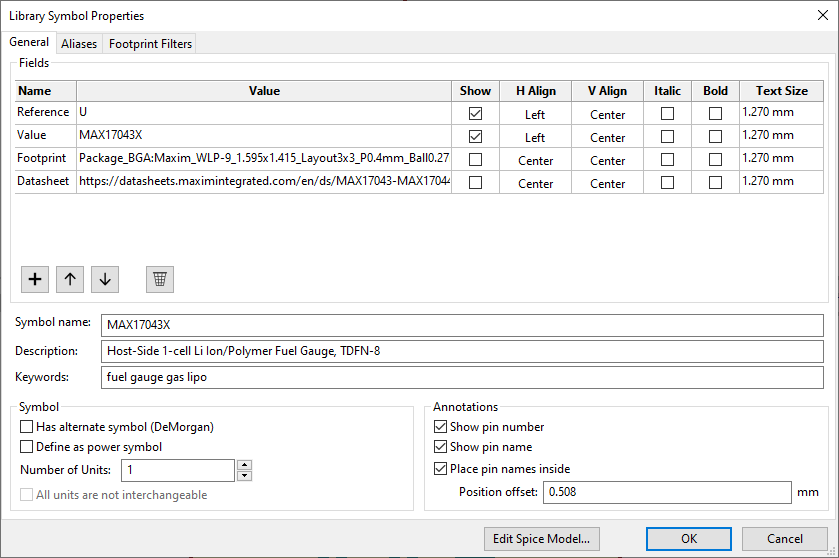
Task: Disable Place pin names inside
Action: (441, 469)
